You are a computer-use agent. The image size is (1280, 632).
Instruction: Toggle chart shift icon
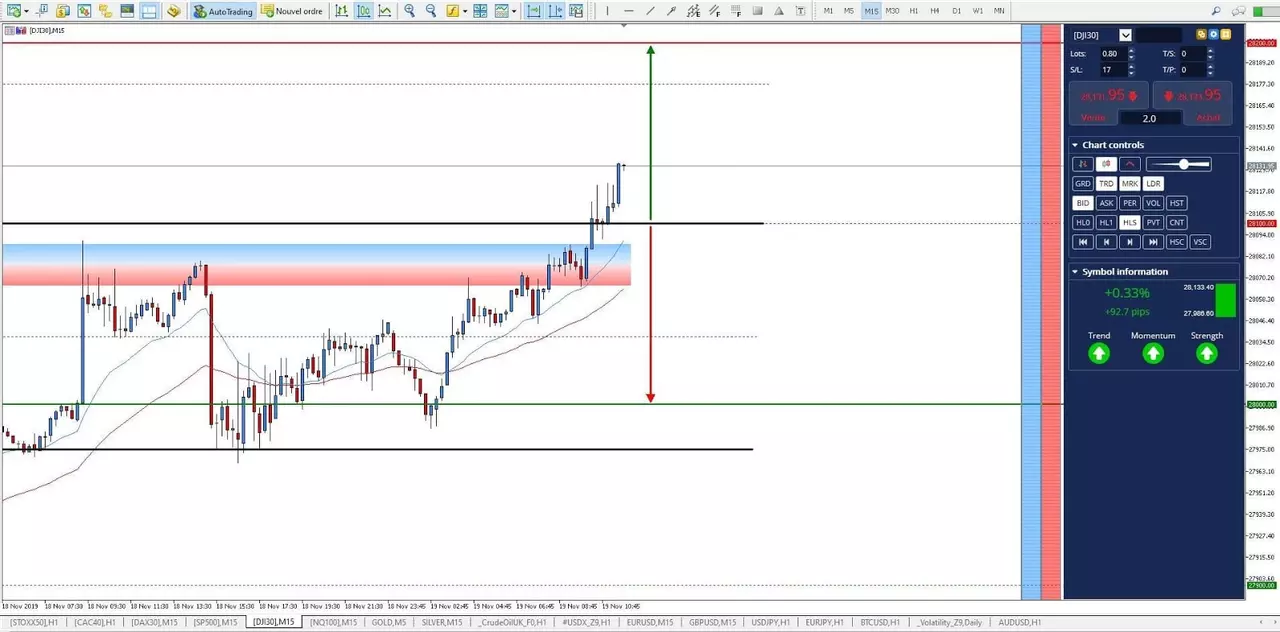coord(555,10)
